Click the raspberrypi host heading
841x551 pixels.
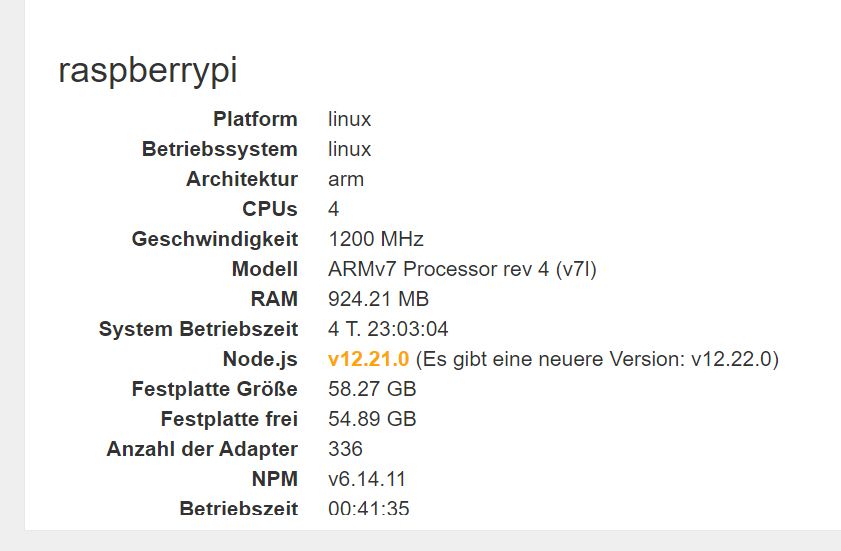click(147, 71)
